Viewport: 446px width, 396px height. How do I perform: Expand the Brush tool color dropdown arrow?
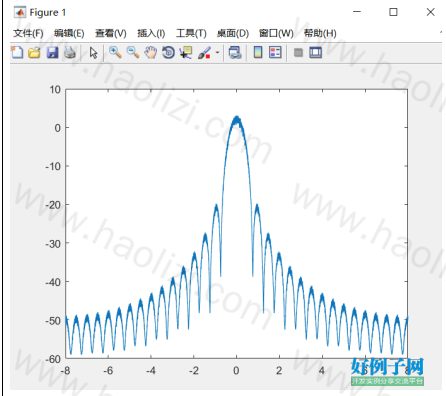pyautogui.click(x=217, y=53)
